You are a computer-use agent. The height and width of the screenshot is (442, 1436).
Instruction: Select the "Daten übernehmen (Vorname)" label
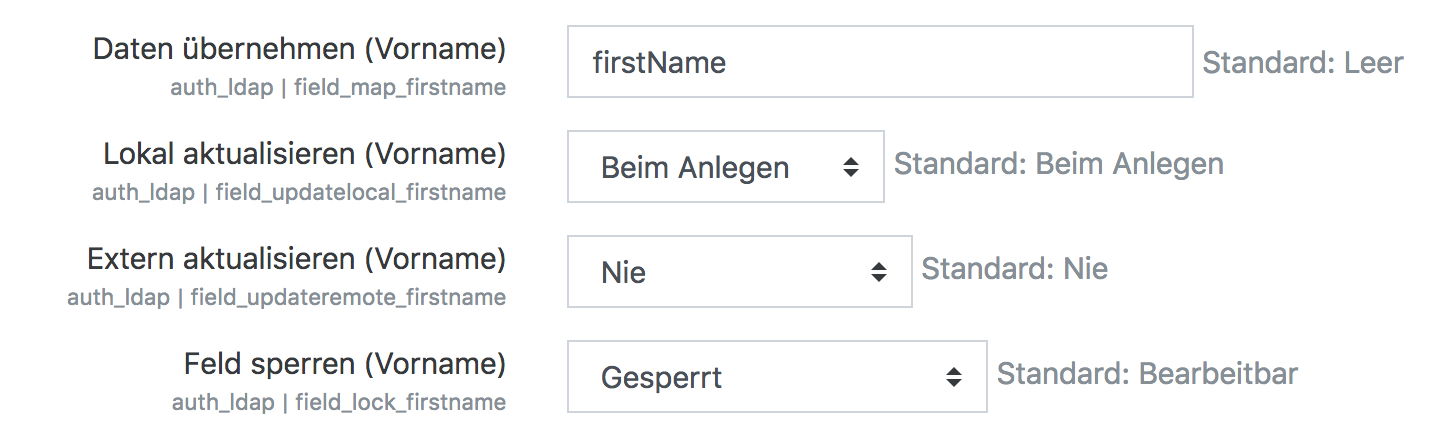tap(299, 49)
